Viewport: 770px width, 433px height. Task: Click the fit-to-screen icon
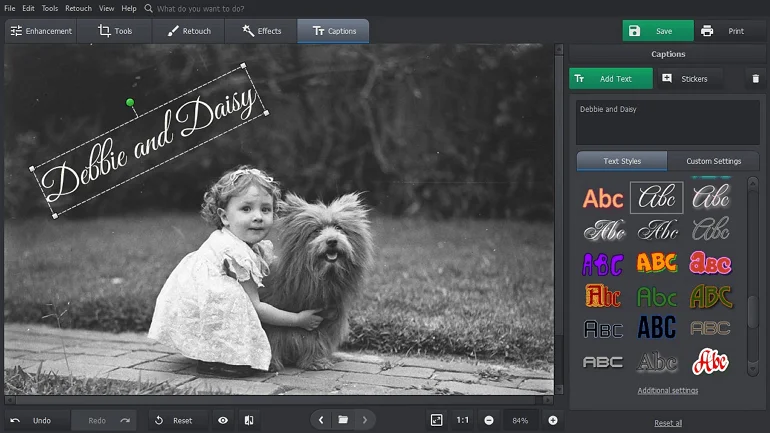[x=437, y=420]
